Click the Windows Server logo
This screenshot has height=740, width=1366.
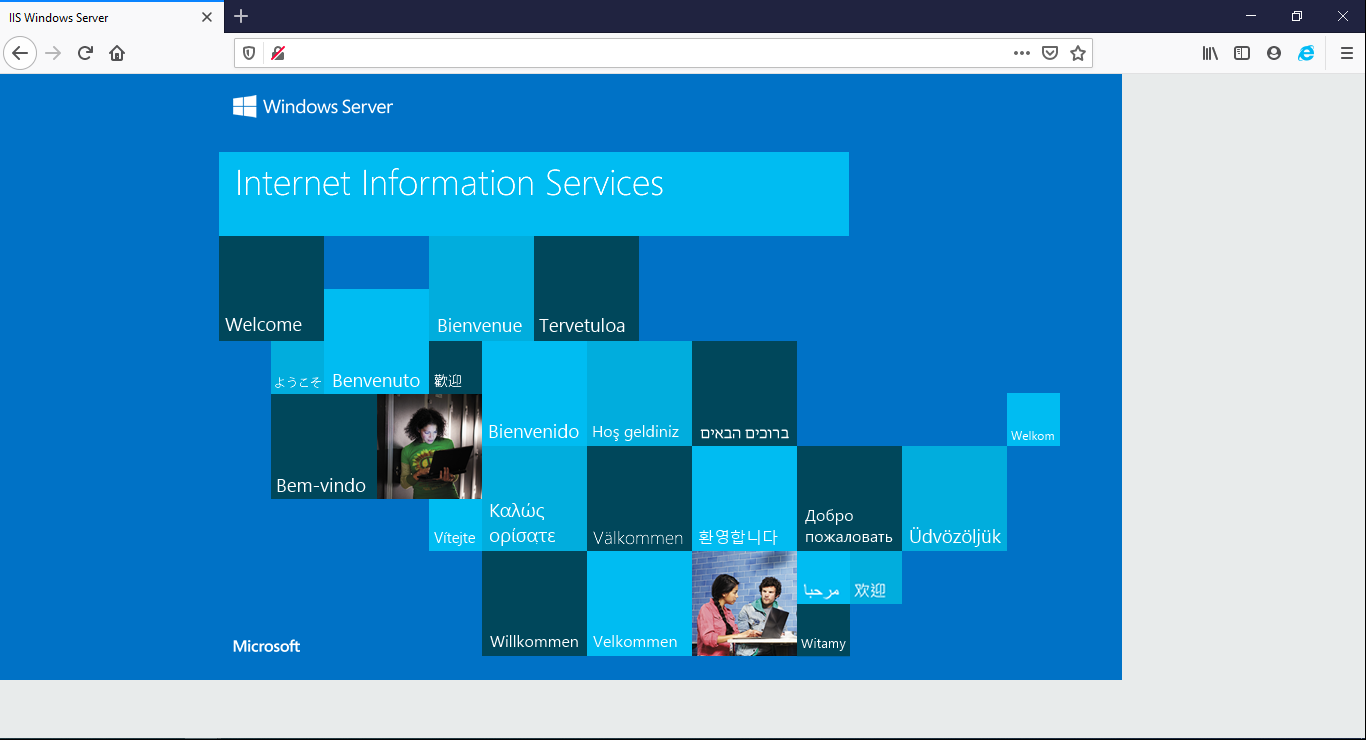tap(313, 106)
